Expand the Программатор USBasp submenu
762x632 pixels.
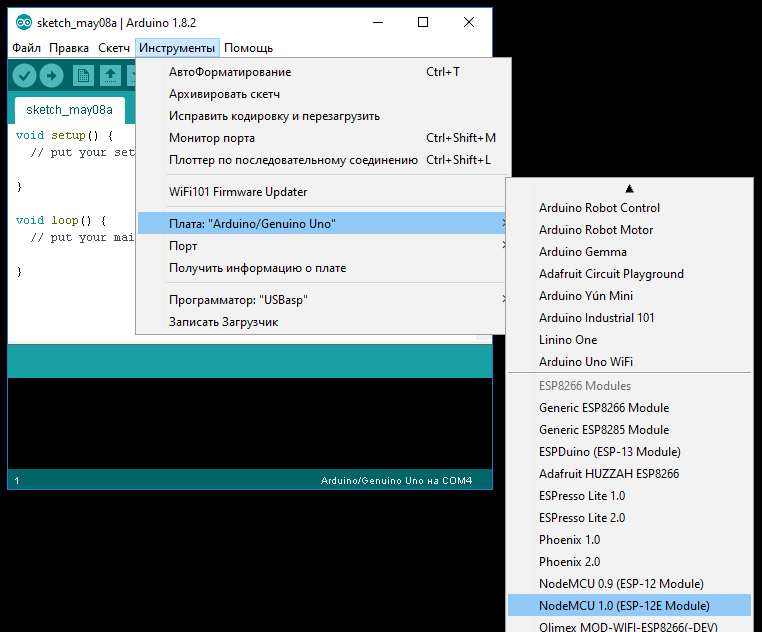tap(321, 299)
